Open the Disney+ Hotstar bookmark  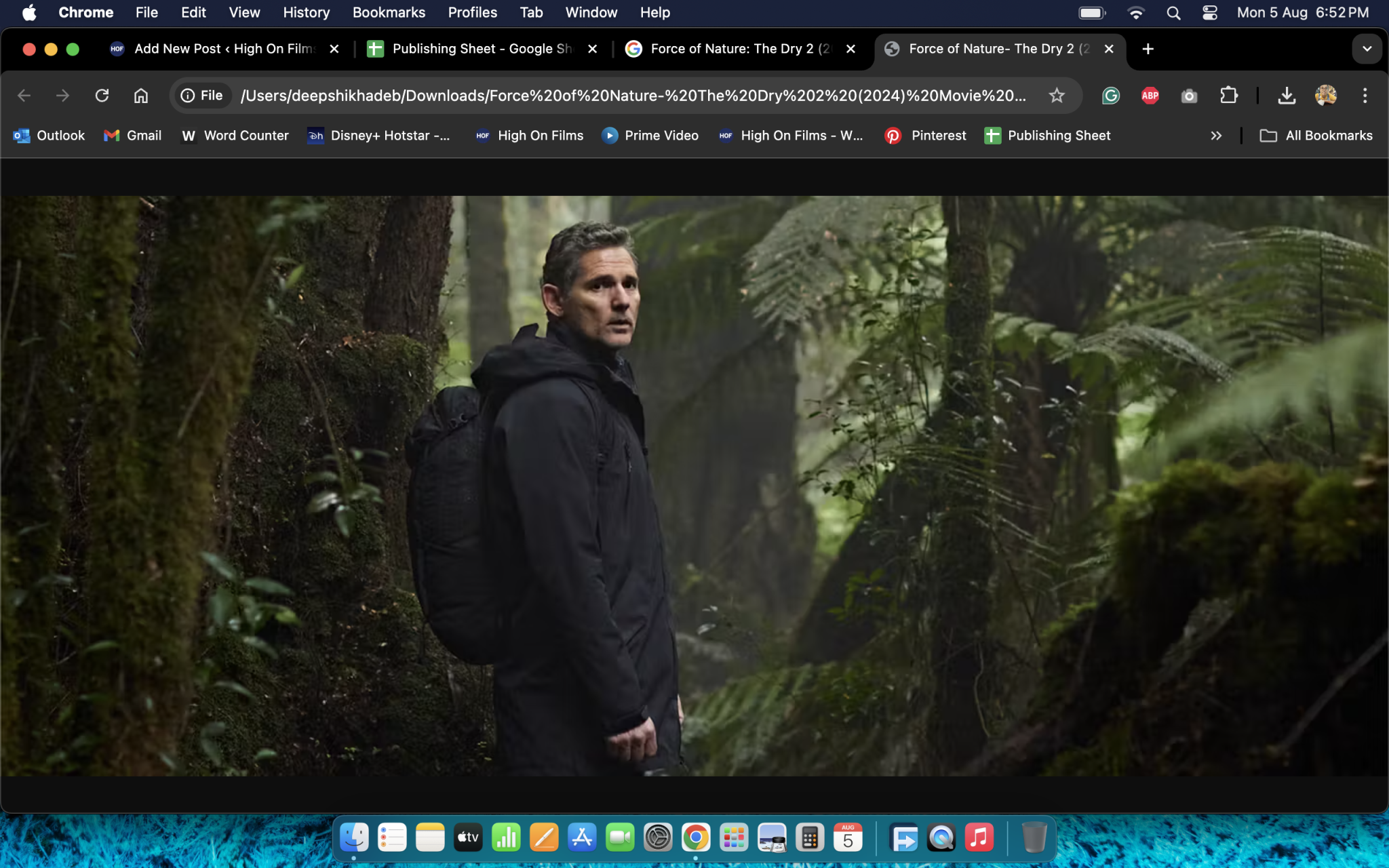pos(378,136)
